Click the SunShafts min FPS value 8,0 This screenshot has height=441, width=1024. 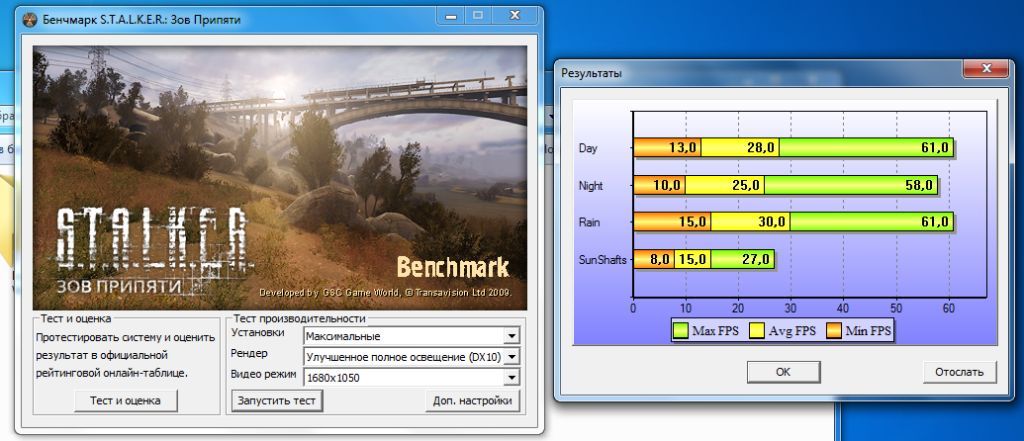[x=660, y=260]
